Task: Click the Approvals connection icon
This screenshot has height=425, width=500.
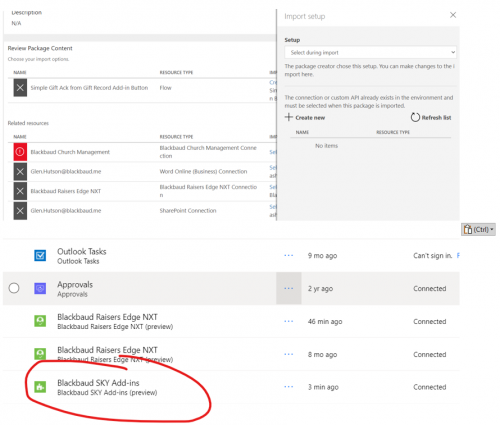Action: [x=40, y=288]
